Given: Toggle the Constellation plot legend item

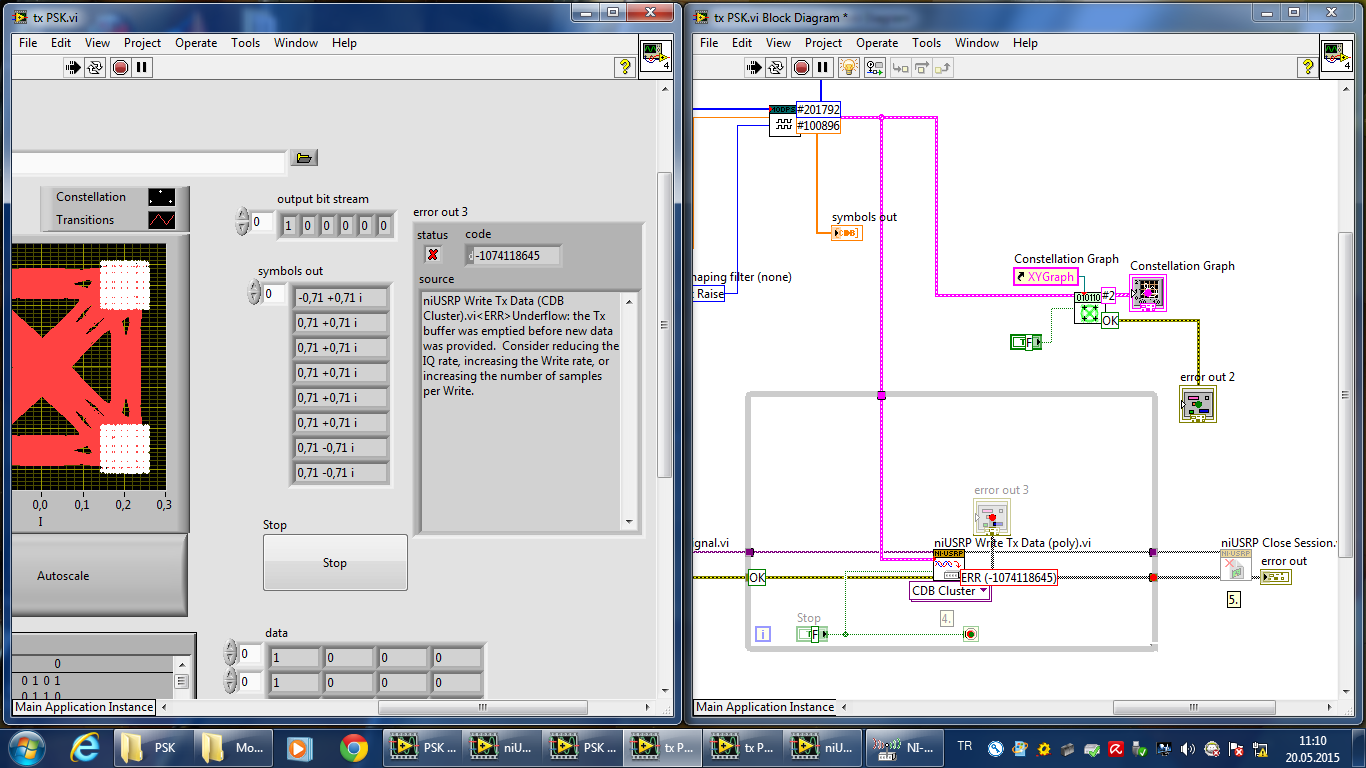Looking at the screenshot, I should point(115,197).
